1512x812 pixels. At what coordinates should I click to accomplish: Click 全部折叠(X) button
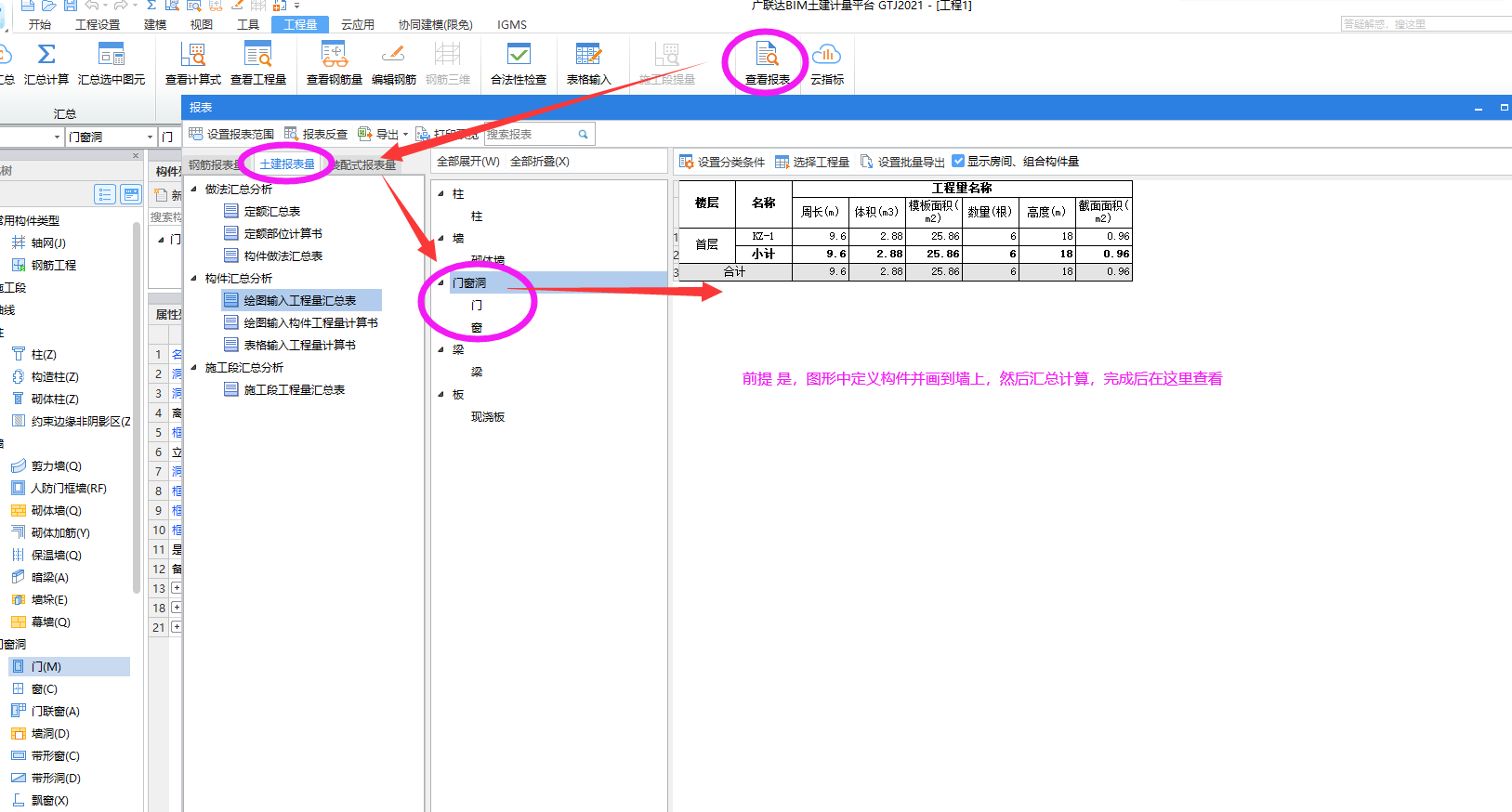(x=540, y=161)
